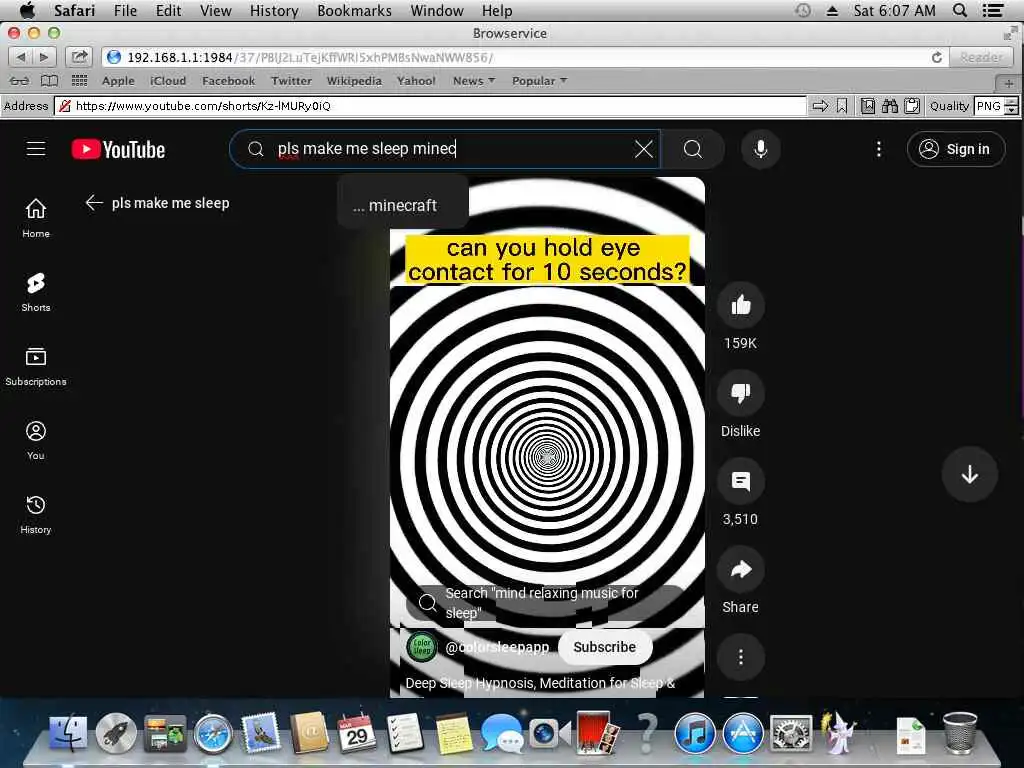
Task: Sign in to YouTube
Action: (955, 149)
